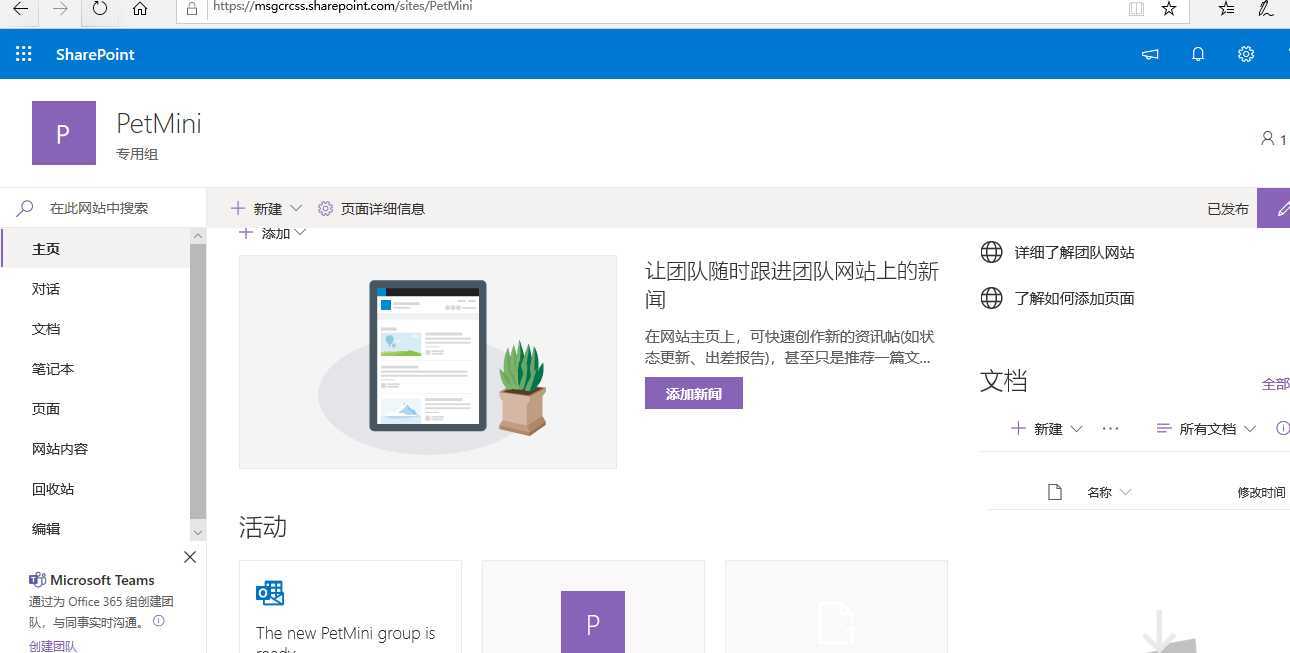This screenshot has height=653, width=1290.
Task: Open the 对话 section from the sidebar
Action: [46, 288]
